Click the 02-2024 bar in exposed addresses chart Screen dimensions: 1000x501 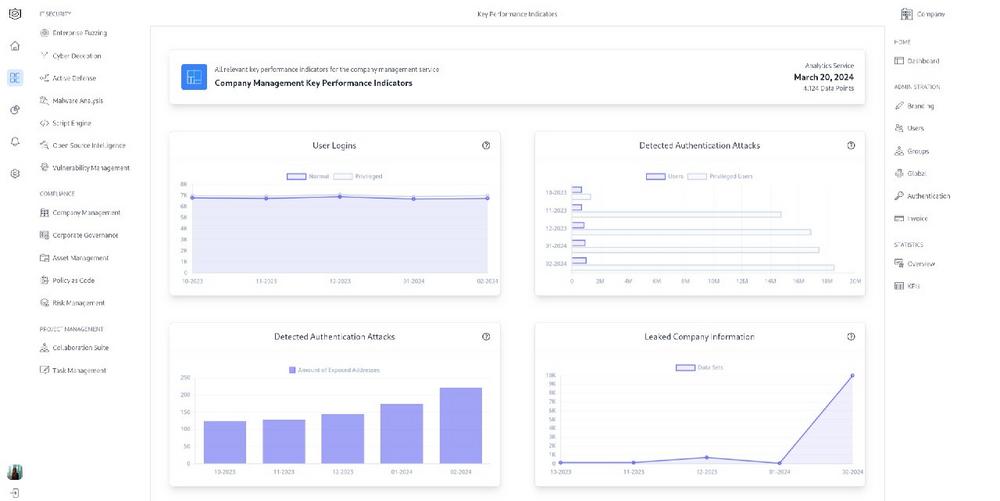460,425
